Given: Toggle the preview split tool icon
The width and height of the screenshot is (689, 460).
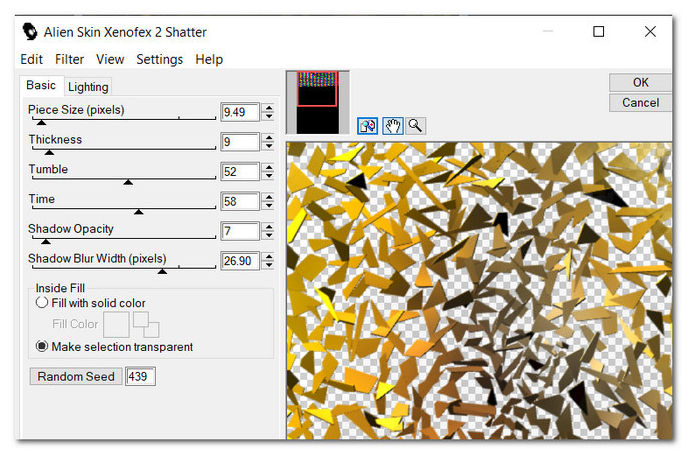Looking at the screenshot, I should pyautogui.click(x=368, y=125).
